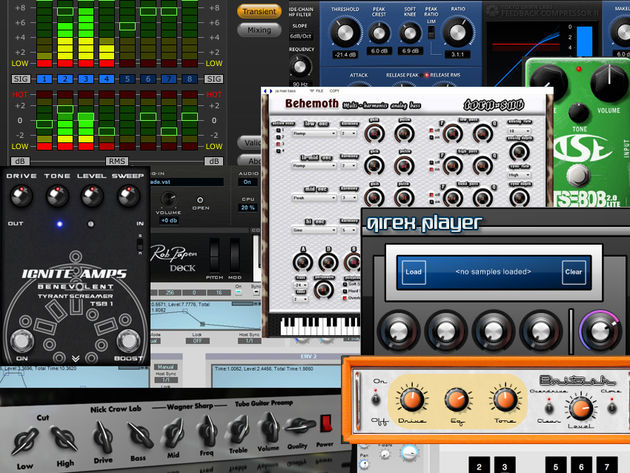Enable active oscillator 1 checkbox in Behemoth

click(278, 131)
